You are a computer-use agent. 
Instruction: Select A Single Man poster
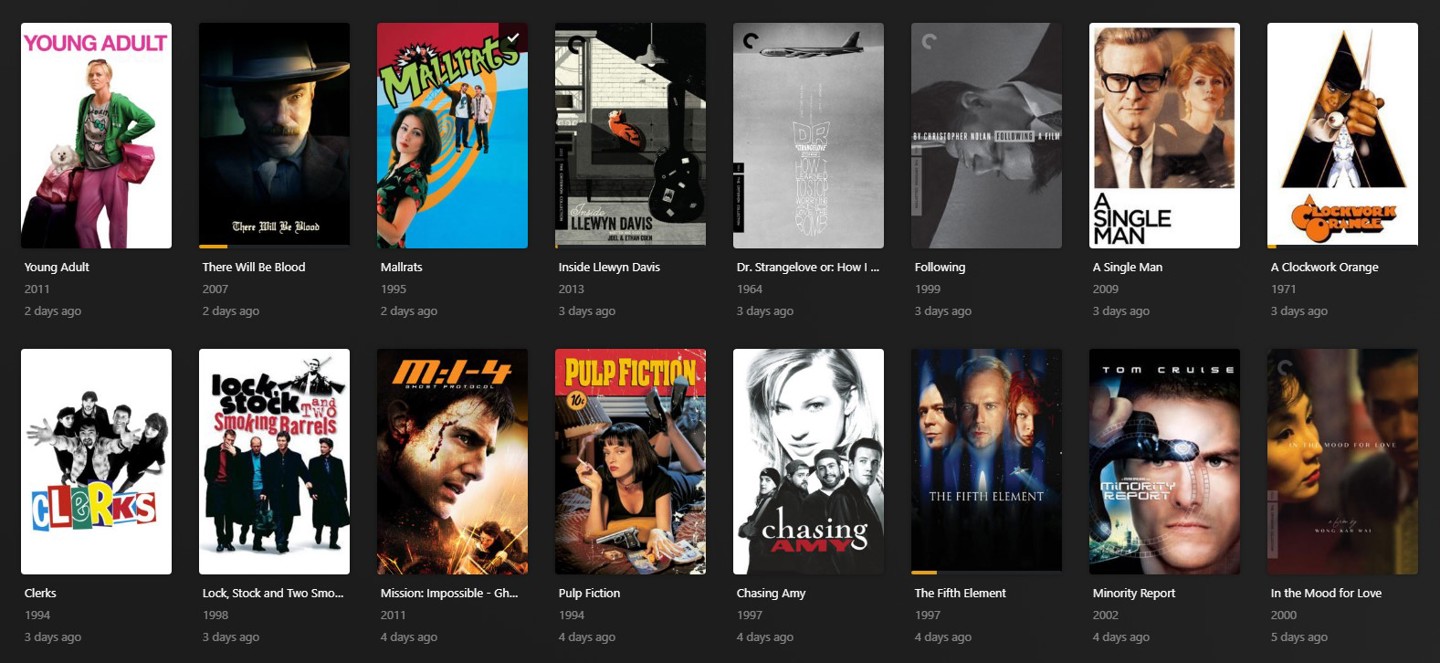coord(1164,136)
